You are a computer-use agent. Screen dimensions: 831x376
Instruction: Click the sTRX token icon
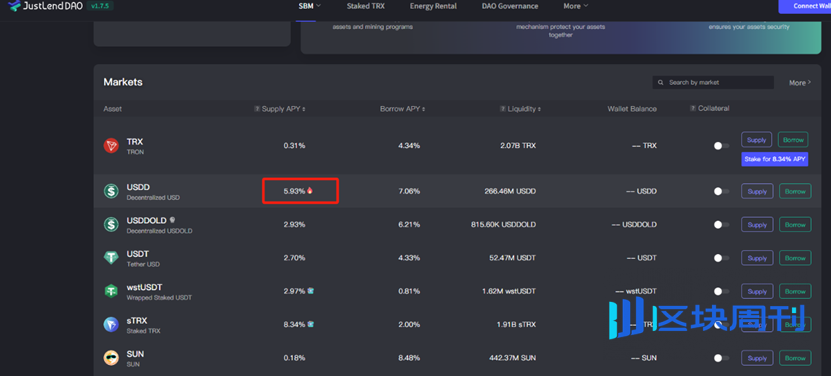tap(111, 325)
